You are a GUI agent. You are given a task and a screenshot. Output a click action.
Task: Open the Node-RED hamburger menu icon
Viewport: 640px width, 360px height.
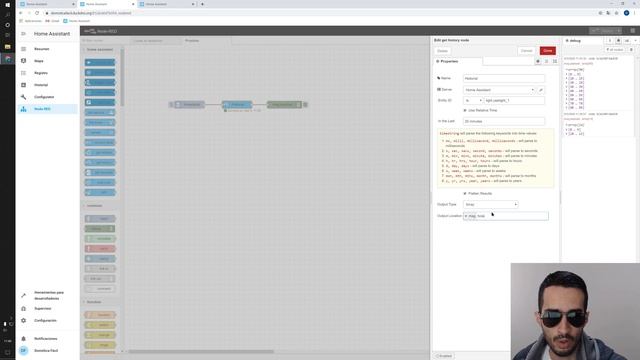pyautogui.click(x=633, y=31)
